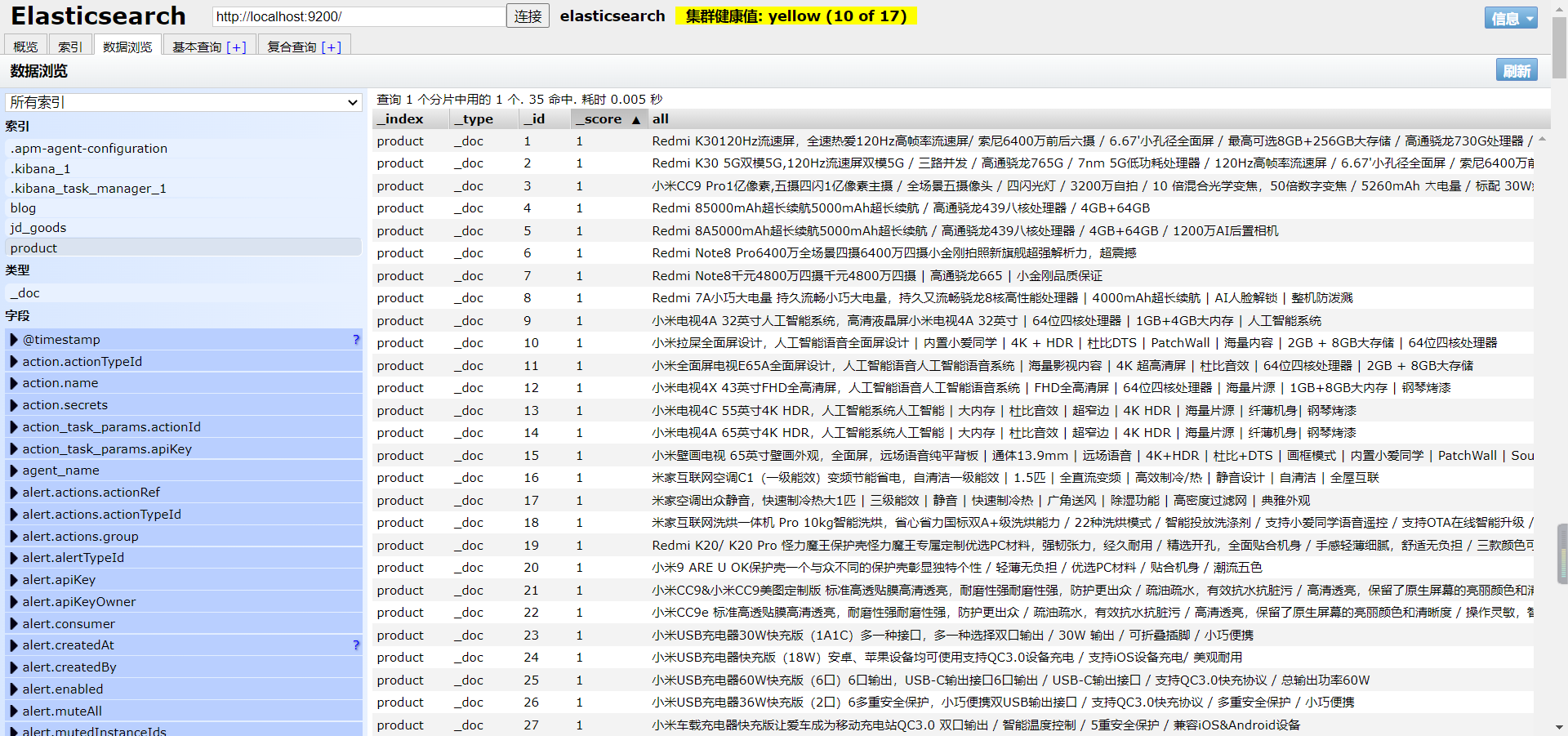Expand the alert.actions.group field
Image resolution: width=1568 pixels, height=736 pixels.
click(14, 537)
